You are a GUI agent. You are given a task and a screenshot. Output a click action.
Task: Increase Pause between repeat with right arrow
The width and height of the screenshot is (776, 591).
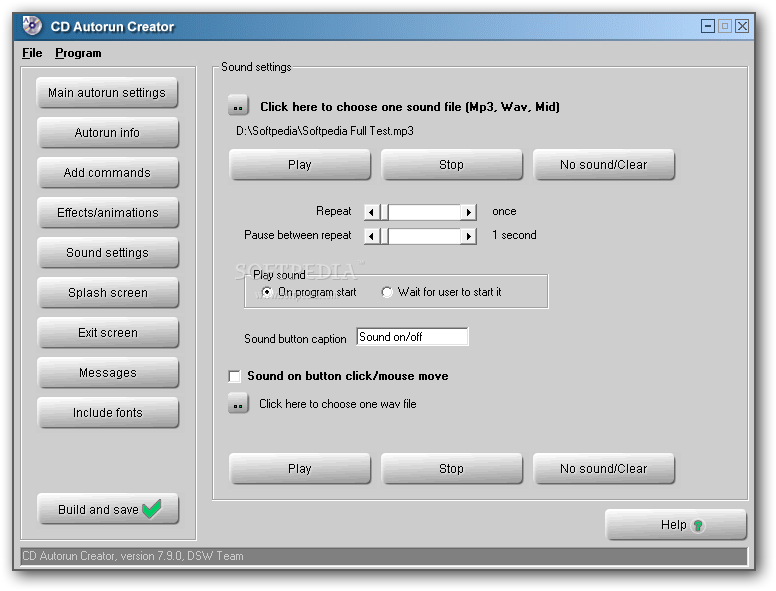pyautogui.click(x=469, y=236)
